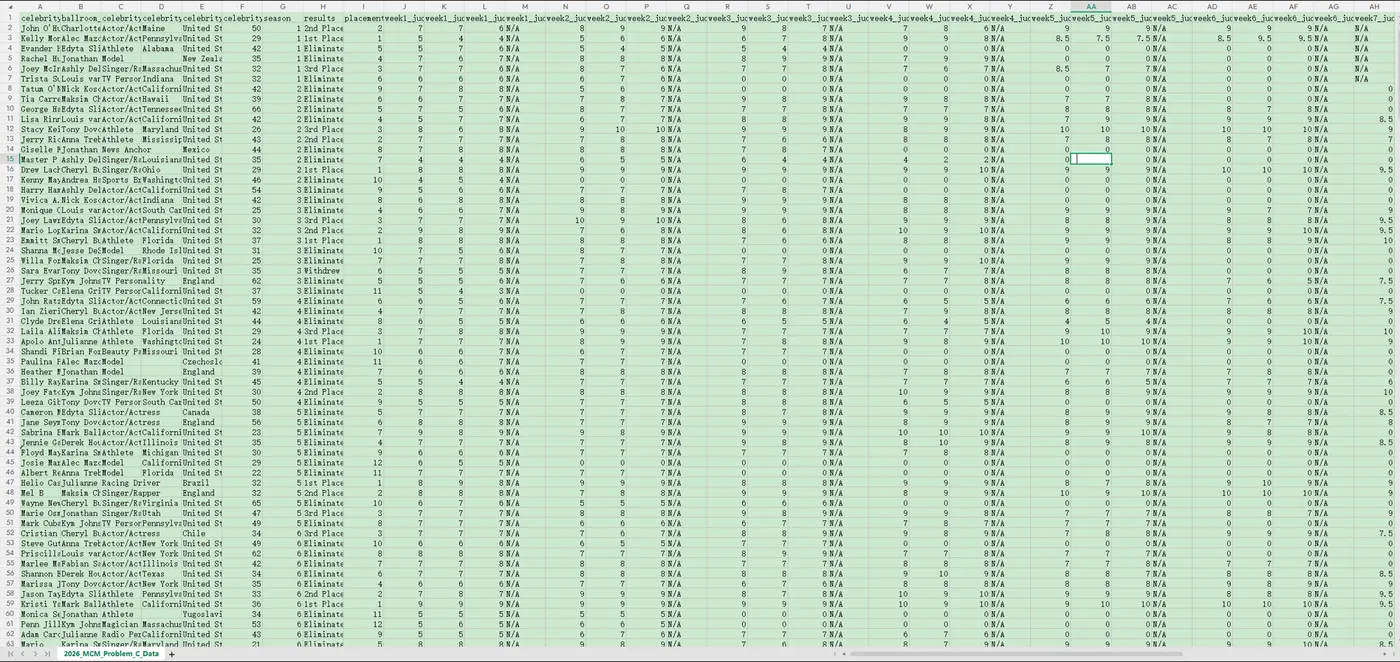Select column AH header
Image resolution: width=1400 pixels, height=662 pixels.
tap(1374, 6)
